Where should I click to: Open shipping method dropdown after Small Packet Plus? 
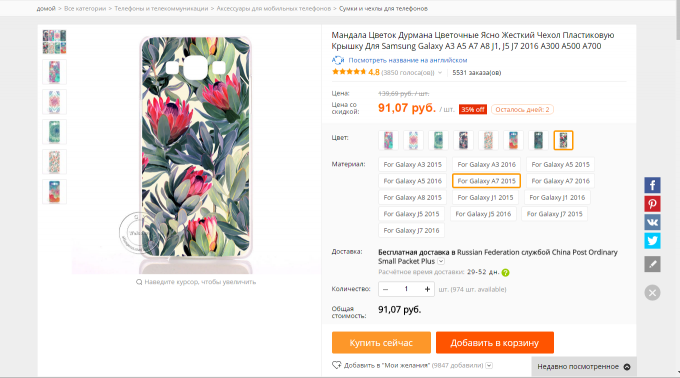pyautogui.click(x=441, y=261)
